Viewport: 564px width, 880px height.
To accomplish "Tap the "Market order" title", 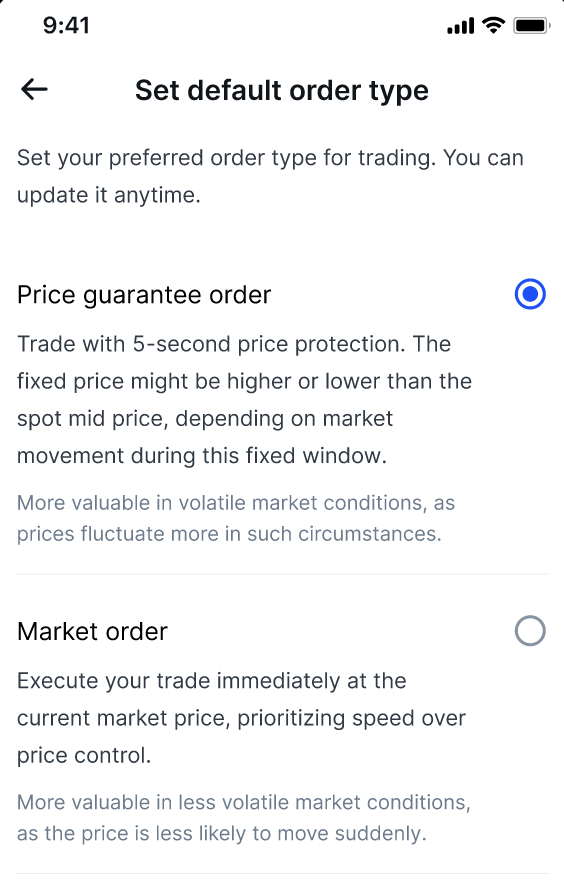I will (x=93, y=632).
